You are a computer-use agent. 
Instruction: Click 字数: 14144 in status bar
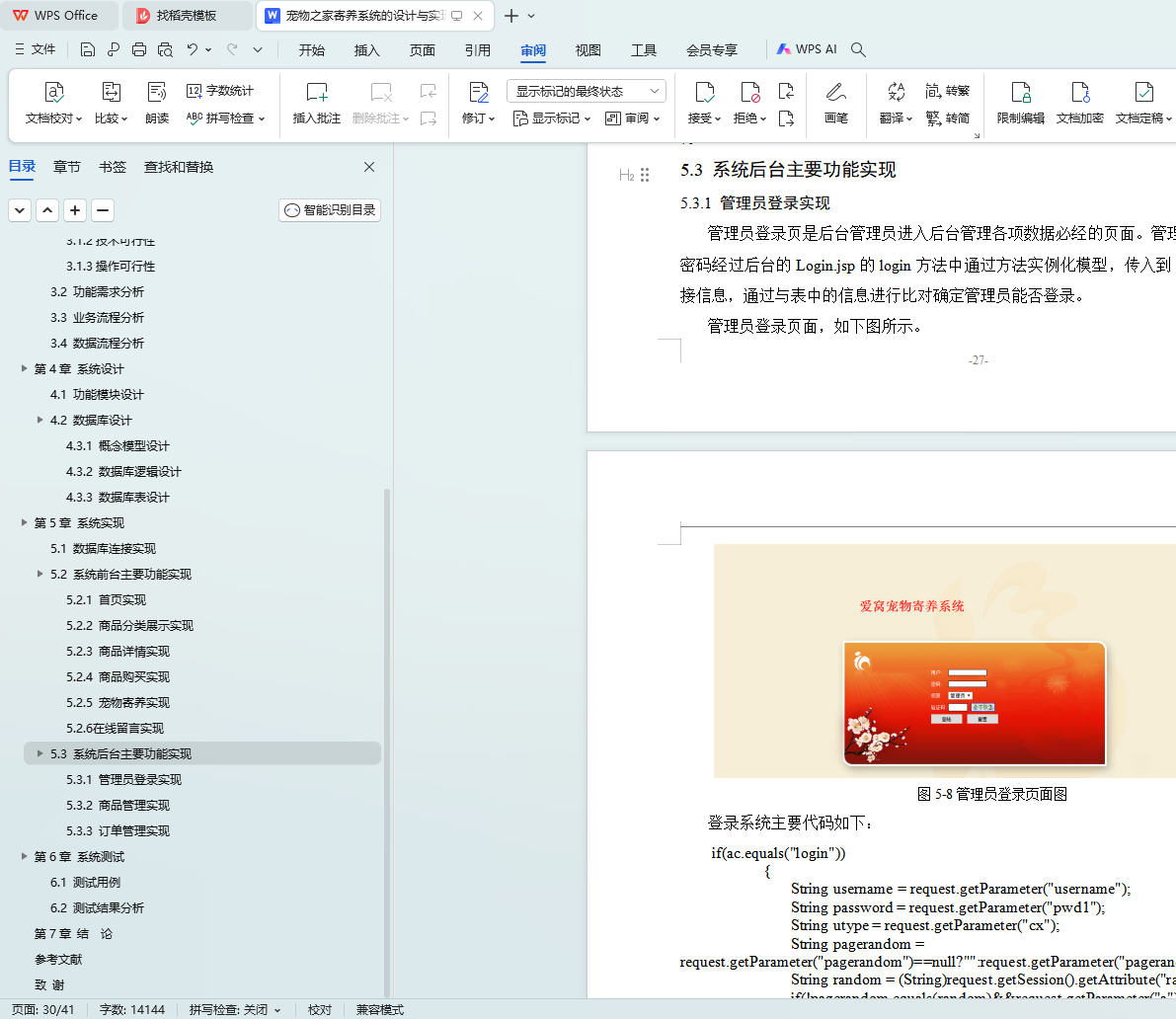132,1010
